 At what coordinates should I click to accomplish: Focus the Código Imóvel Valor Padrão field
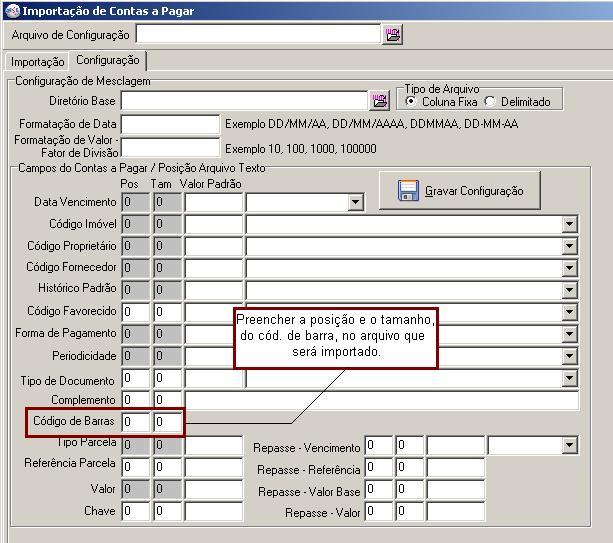coord(214,224)
